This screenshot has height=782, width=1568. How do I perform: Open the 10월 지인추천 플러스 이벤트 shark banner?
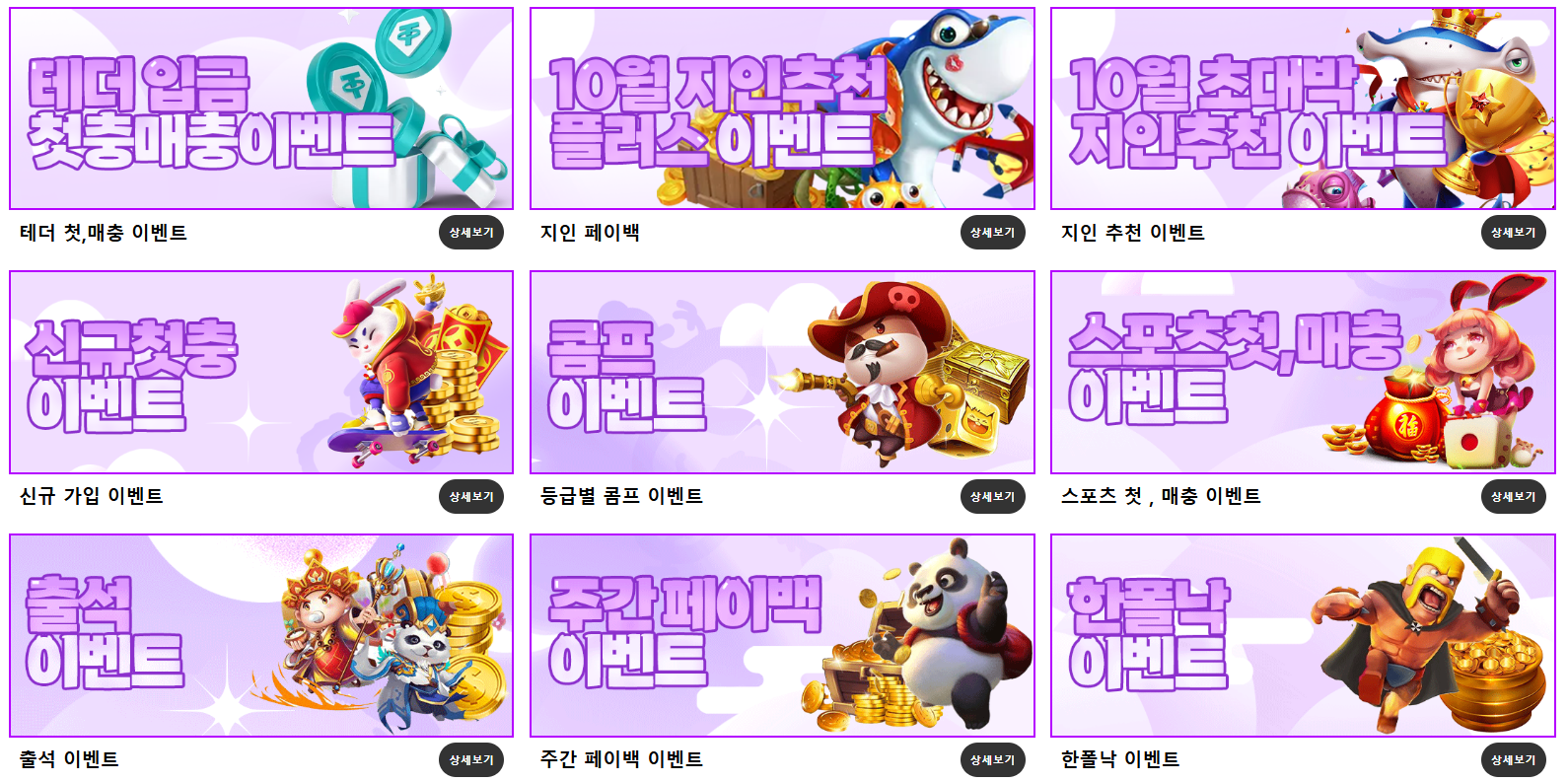point(782,108)
